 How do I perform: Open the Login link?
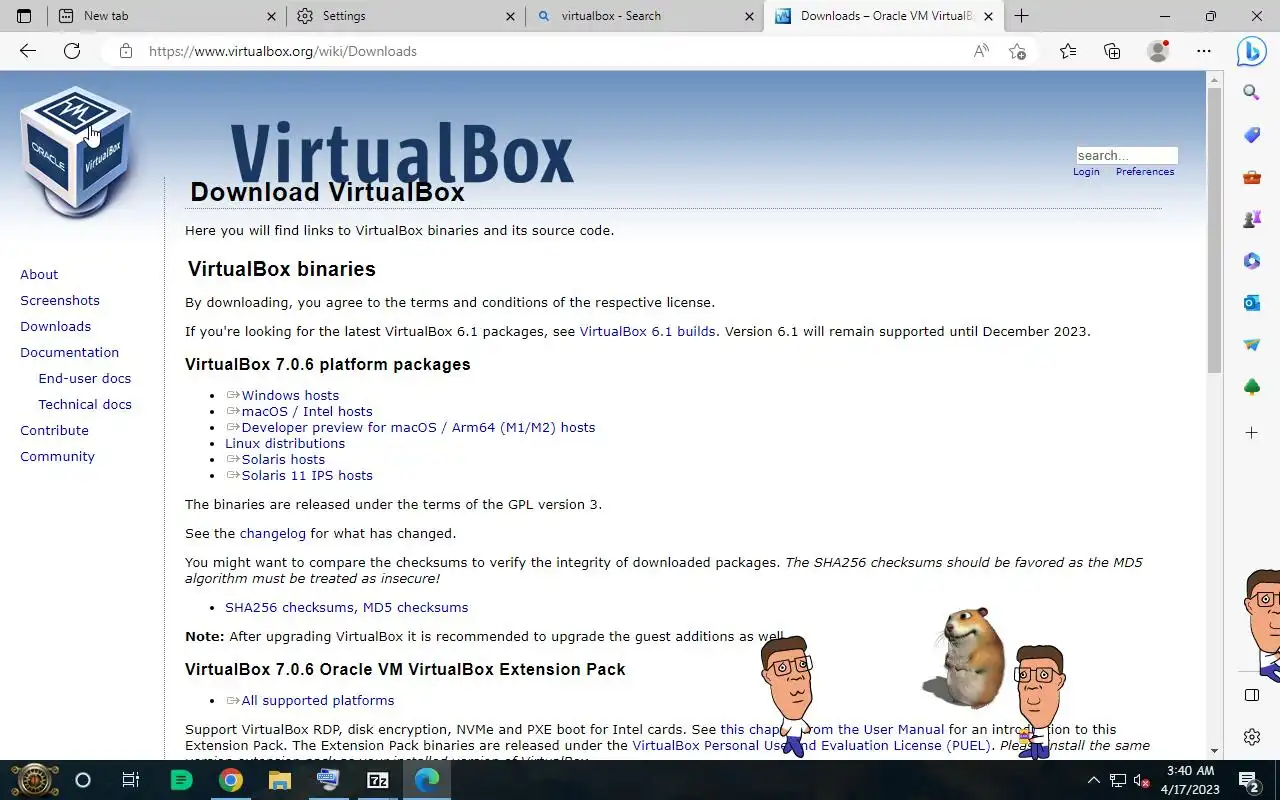[1086, 172]
